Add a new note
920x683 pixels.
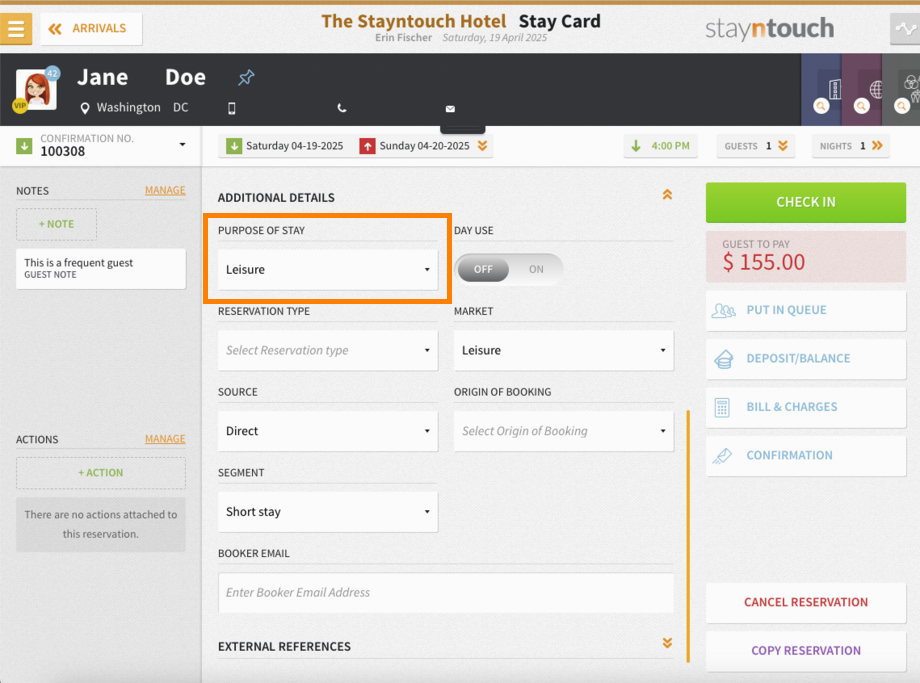coord(56,224)
